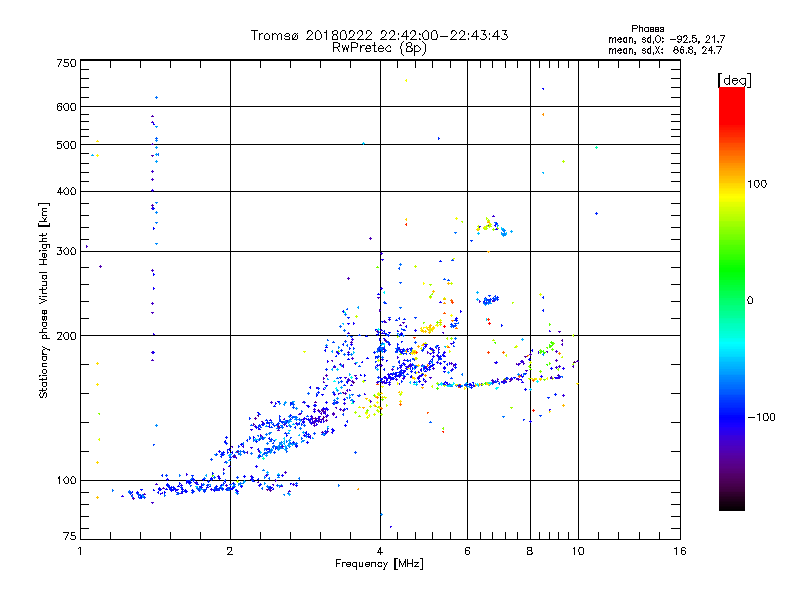Image resolution: width=800 pixels, height=600 pixels.
Task: Click the y-axis tick label '200'
Action: pyautogui.click(x=66, y=336)
